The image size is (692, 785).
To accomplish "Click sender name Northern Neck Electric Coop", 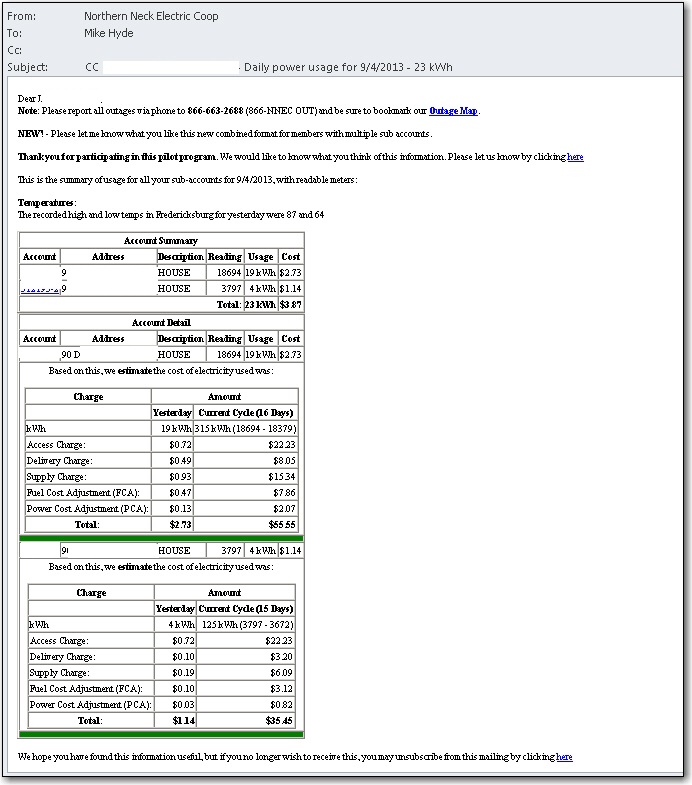I will 151,17.
